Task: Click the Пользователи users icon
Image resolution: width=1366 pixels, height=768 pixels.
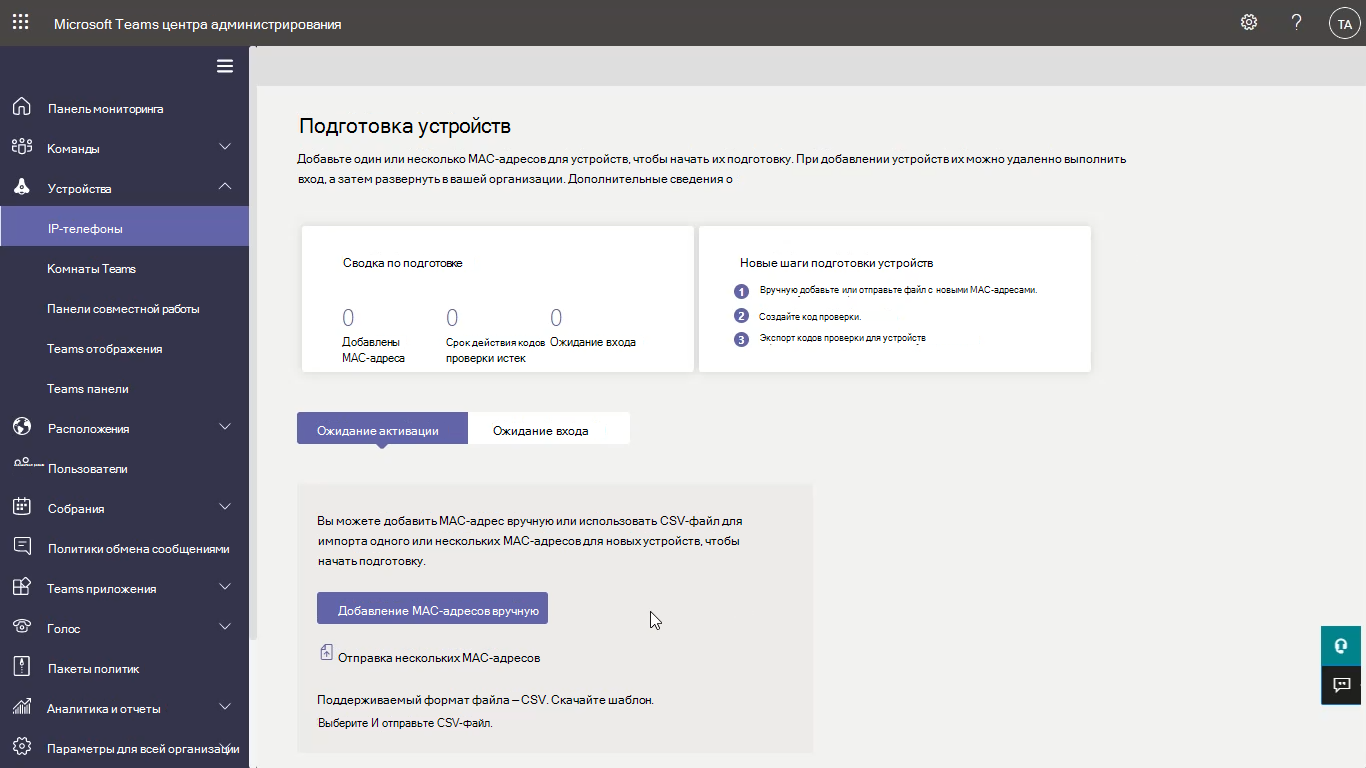Action: tap(27, 464)
